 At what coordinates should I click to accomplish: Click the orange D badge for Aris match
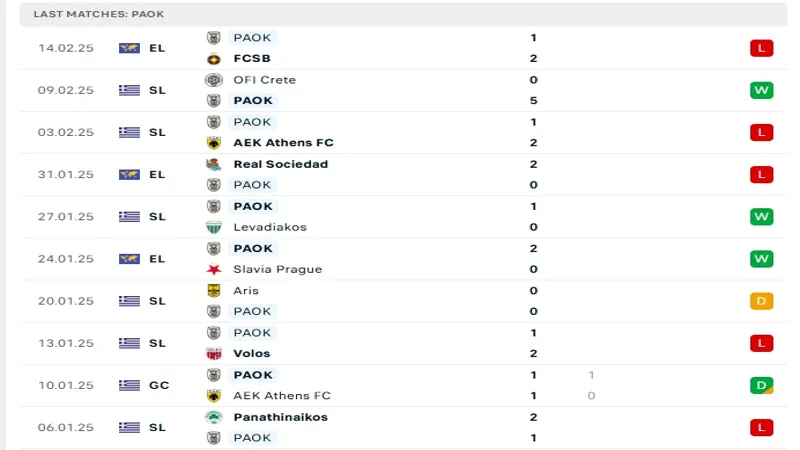point(761,301)
